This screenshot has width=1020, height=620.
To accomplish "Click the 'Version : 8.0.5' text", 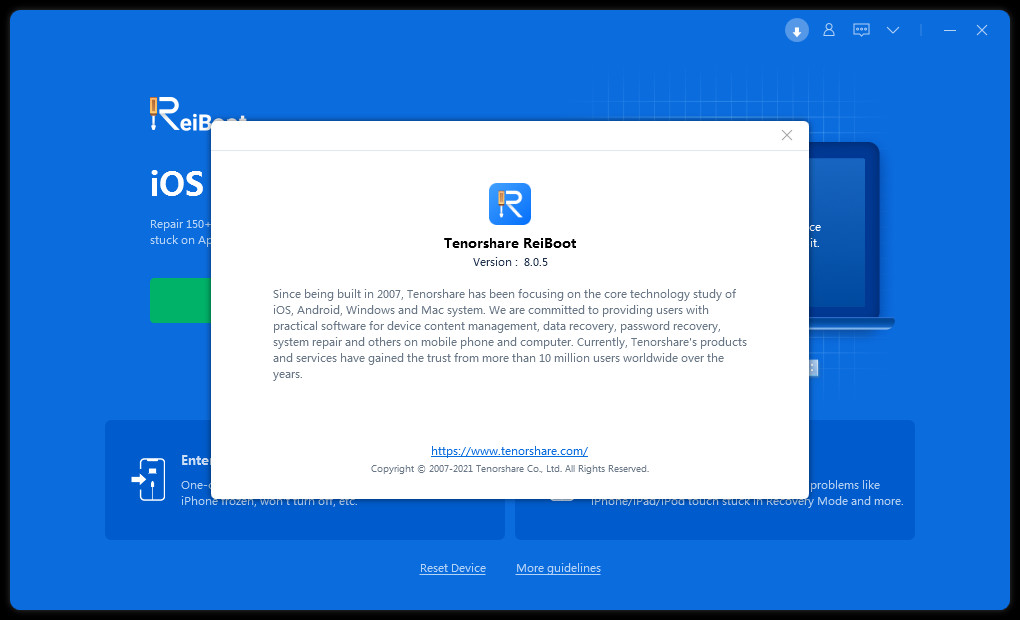I will coord(510,262).
